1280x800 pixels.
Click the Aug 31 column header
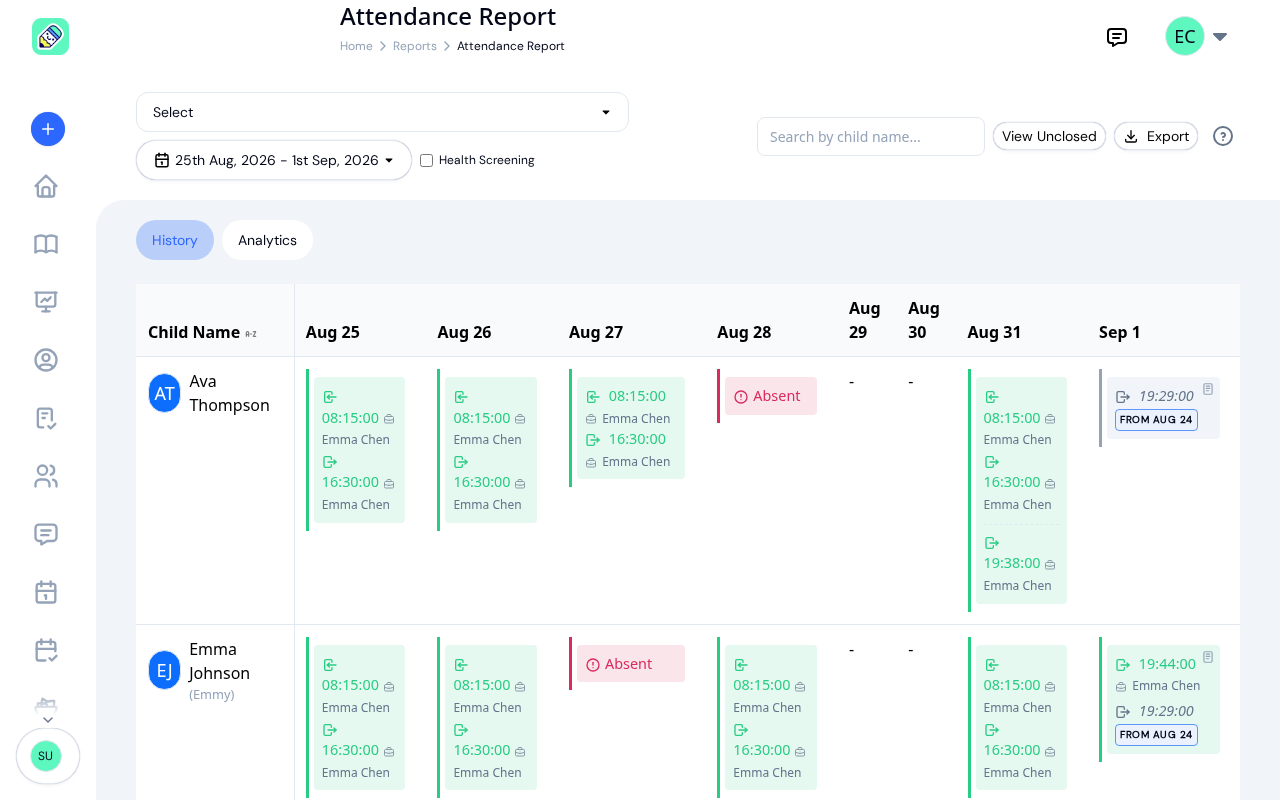tap(994, 332)
